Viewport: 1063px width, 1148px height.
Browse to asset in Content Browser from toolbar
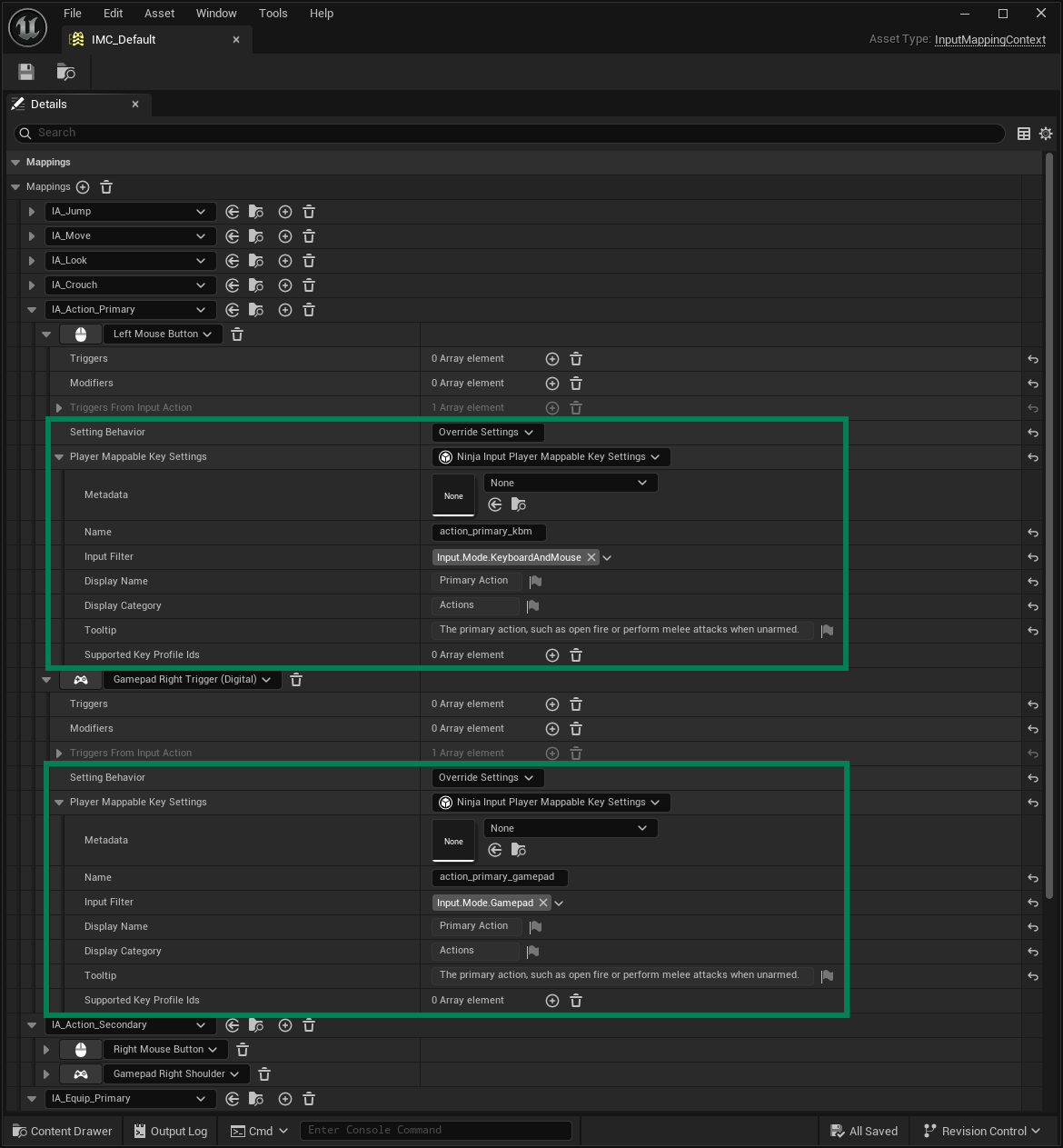[65, 72]
